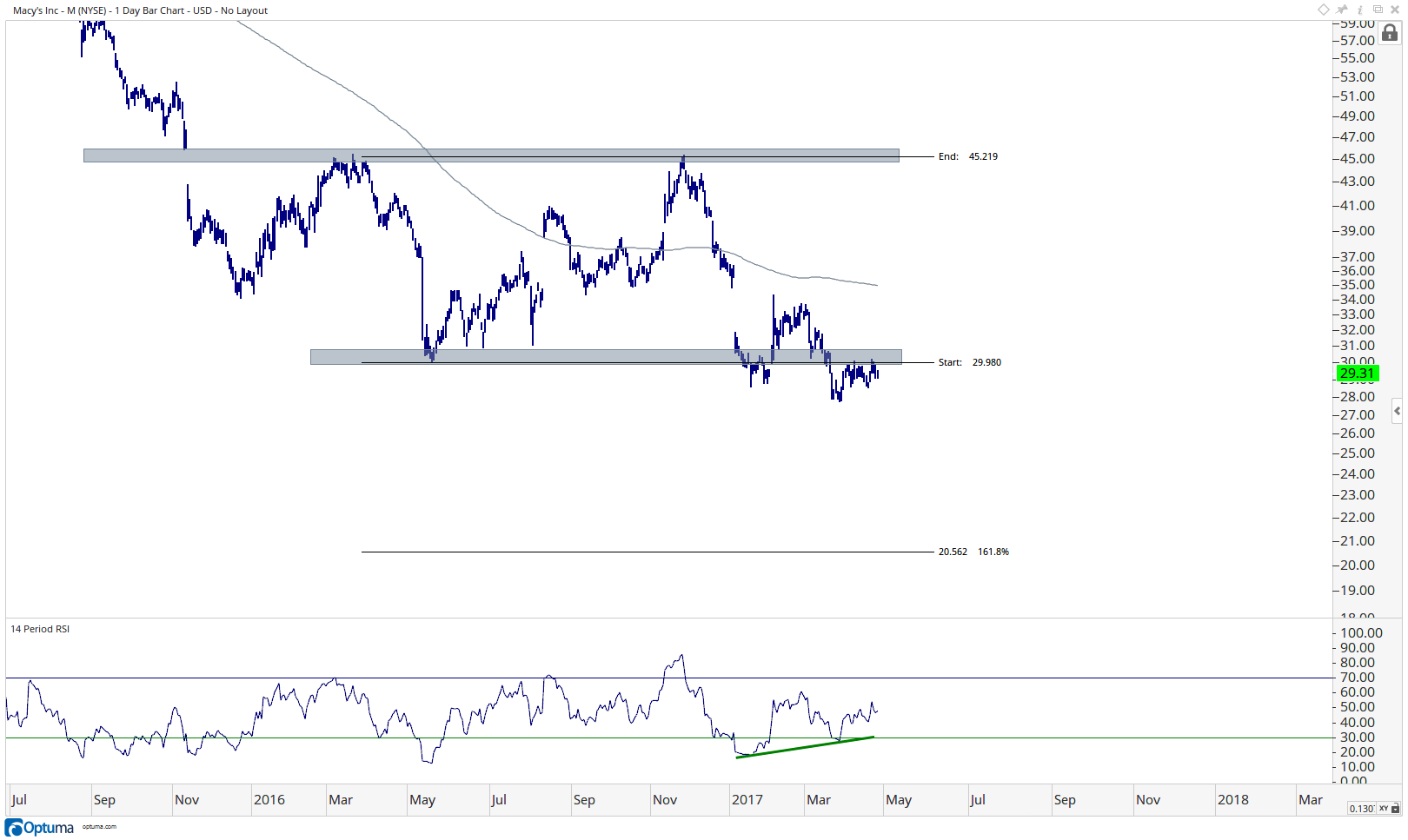Screen dimensions: 1408x840
Task: Click the Optuma logo
Action: pyautogui.click(x=39, y=828)
